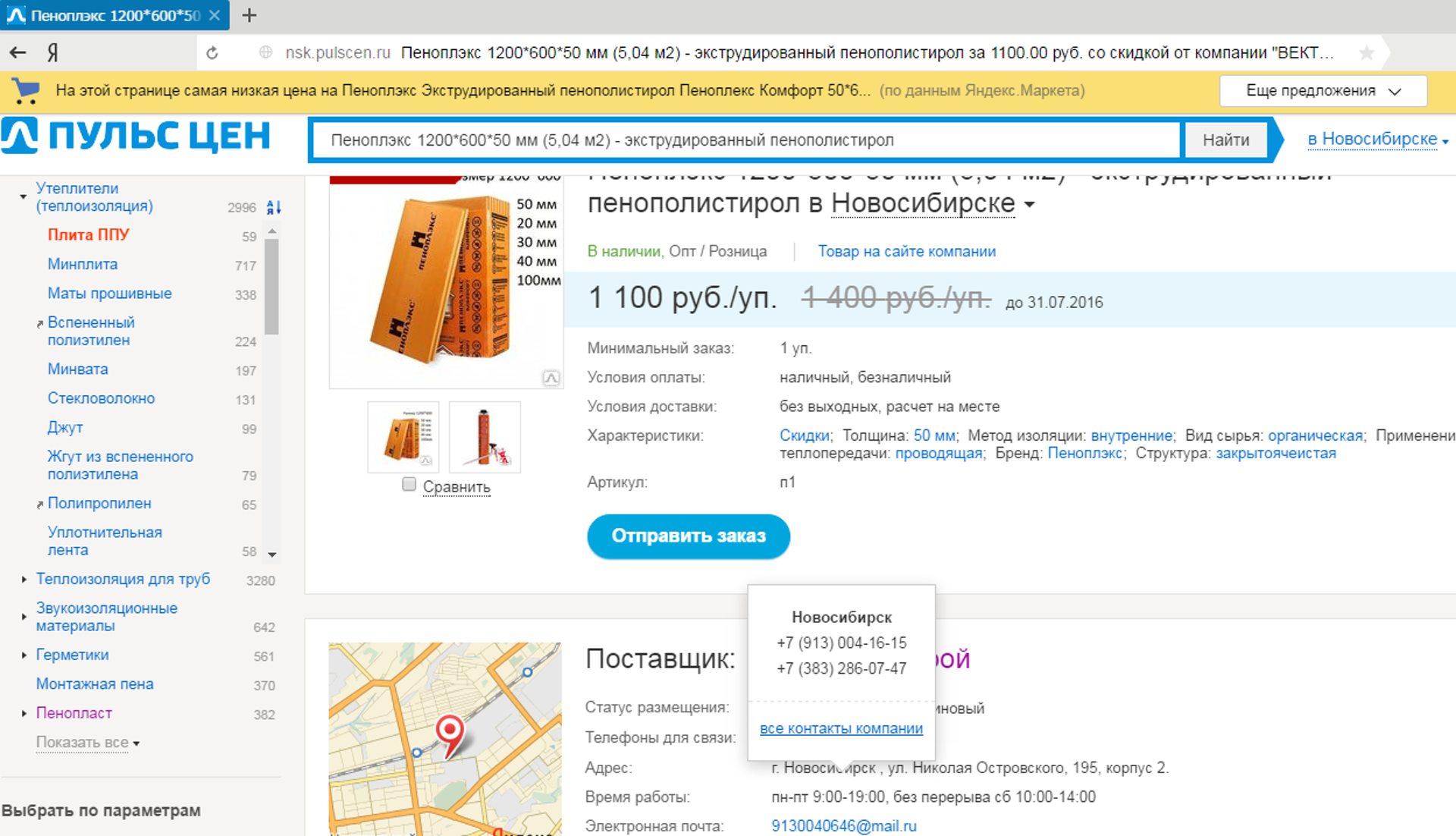
Task: Click Отправить заказ button
Action: coord(689,536)
